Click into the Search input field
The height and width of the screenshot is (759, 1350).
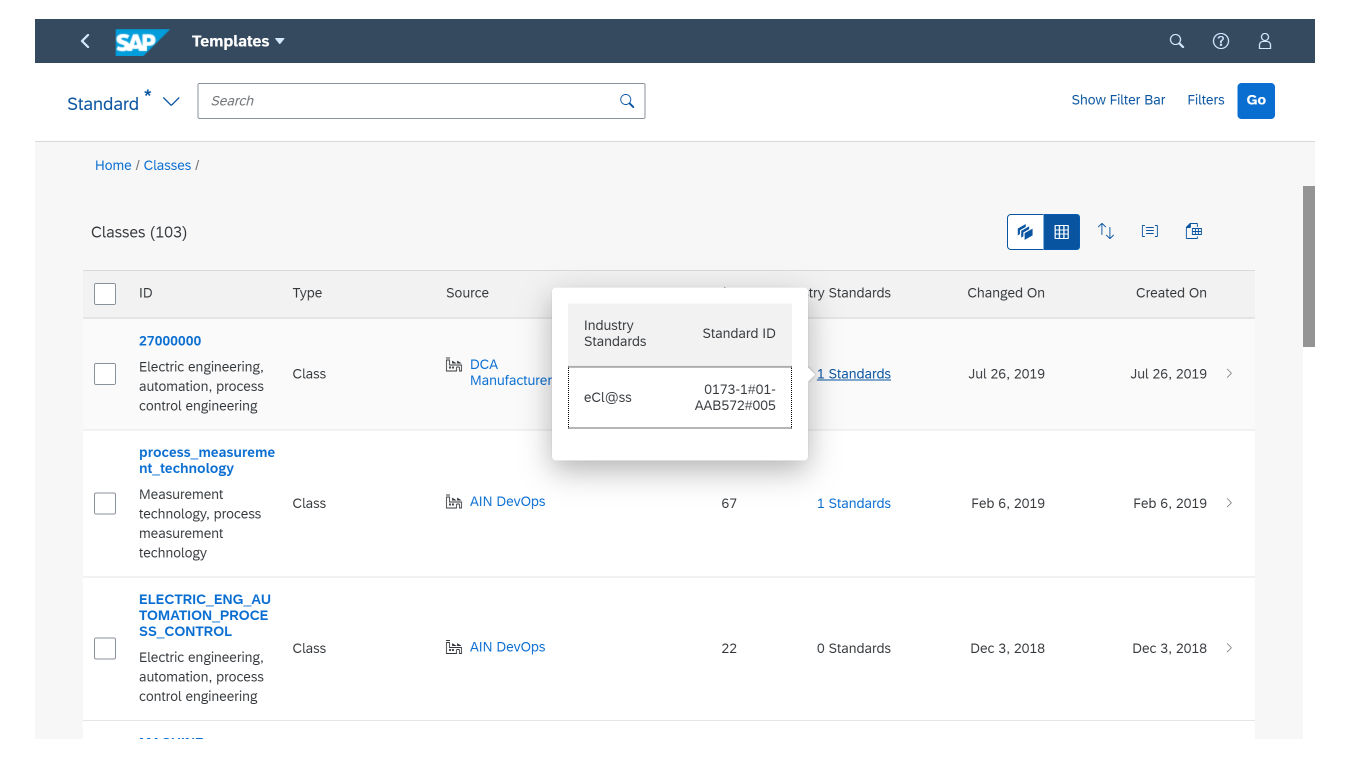click(x=410, y=101)
